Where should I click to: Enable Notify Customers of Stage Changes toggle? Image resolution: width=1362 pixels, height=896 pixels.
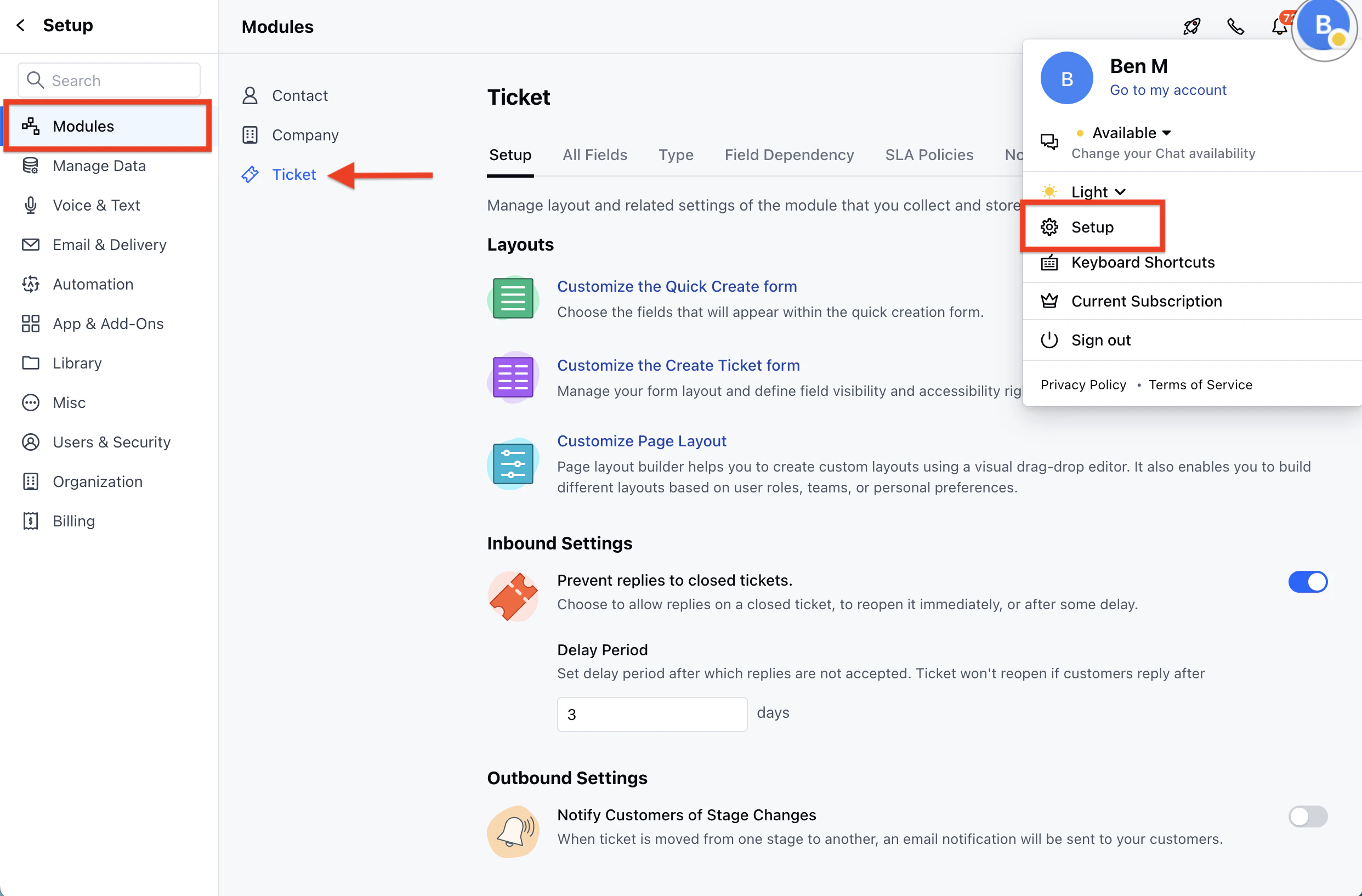coord(1307,816)
